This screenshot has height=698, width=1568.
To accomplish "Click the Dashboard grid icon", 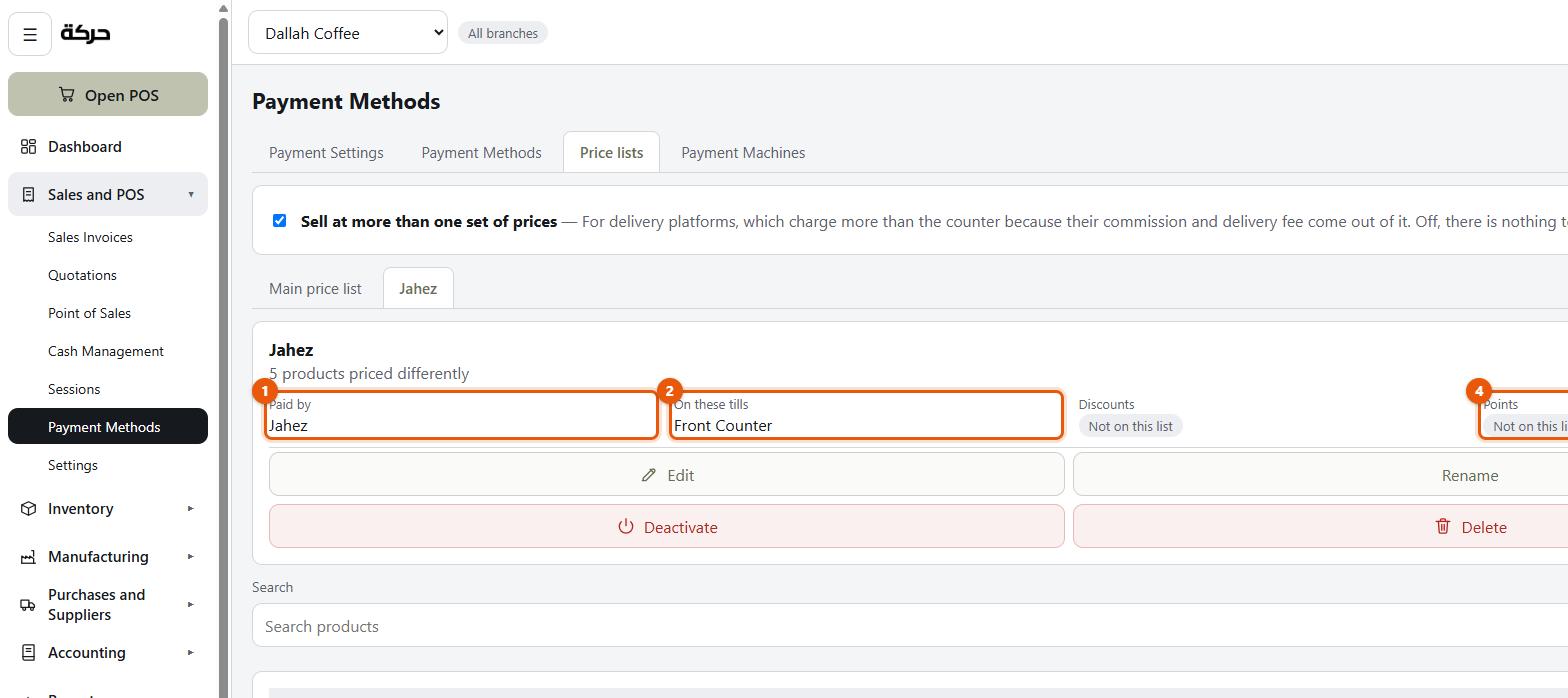I will tap(28, 147).
